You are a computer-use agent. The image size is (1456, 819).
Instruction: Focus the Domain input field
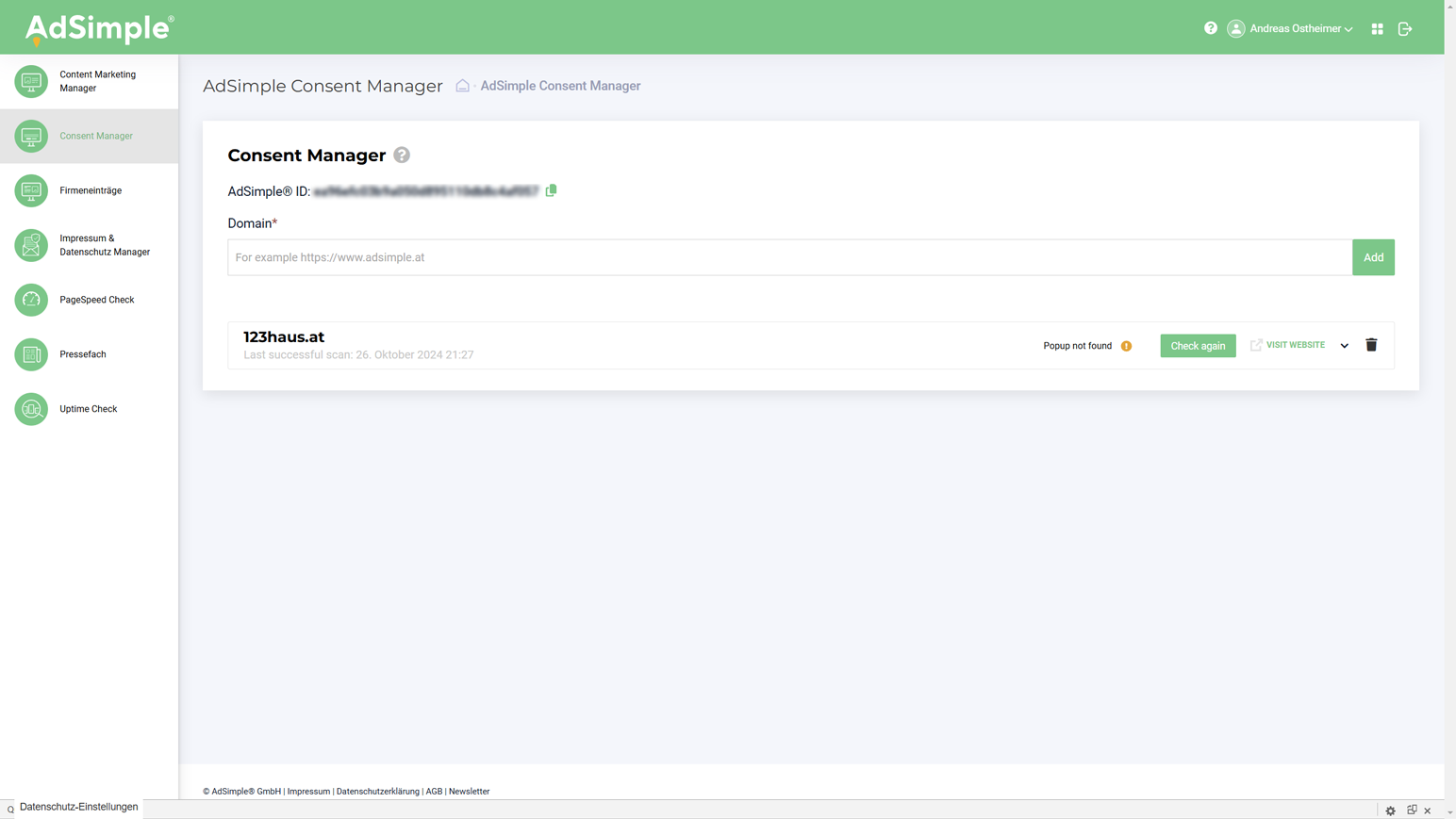coord(789,257)
